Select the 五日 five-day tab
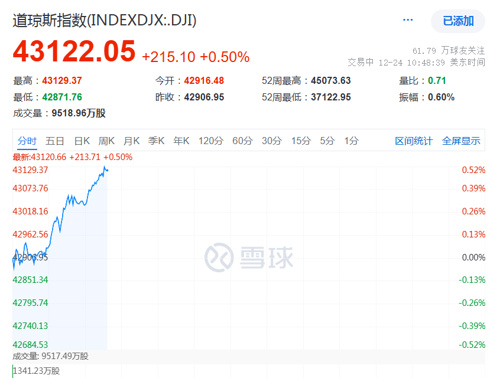This screenshot has height=378, width=500. click(55, 141)
